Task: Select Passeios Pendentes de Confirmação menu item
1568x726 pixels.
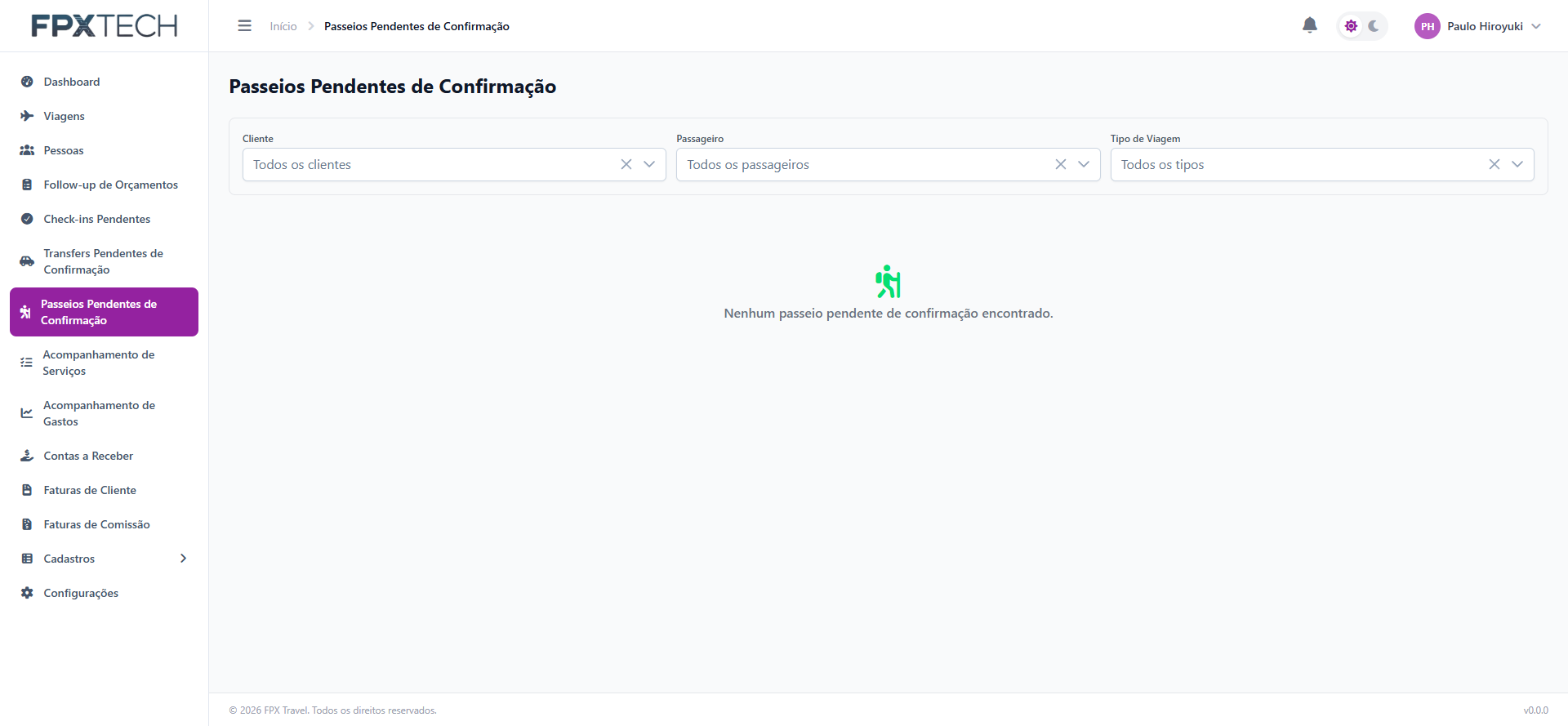Action: pyautogui.click(x=104, y=312)
